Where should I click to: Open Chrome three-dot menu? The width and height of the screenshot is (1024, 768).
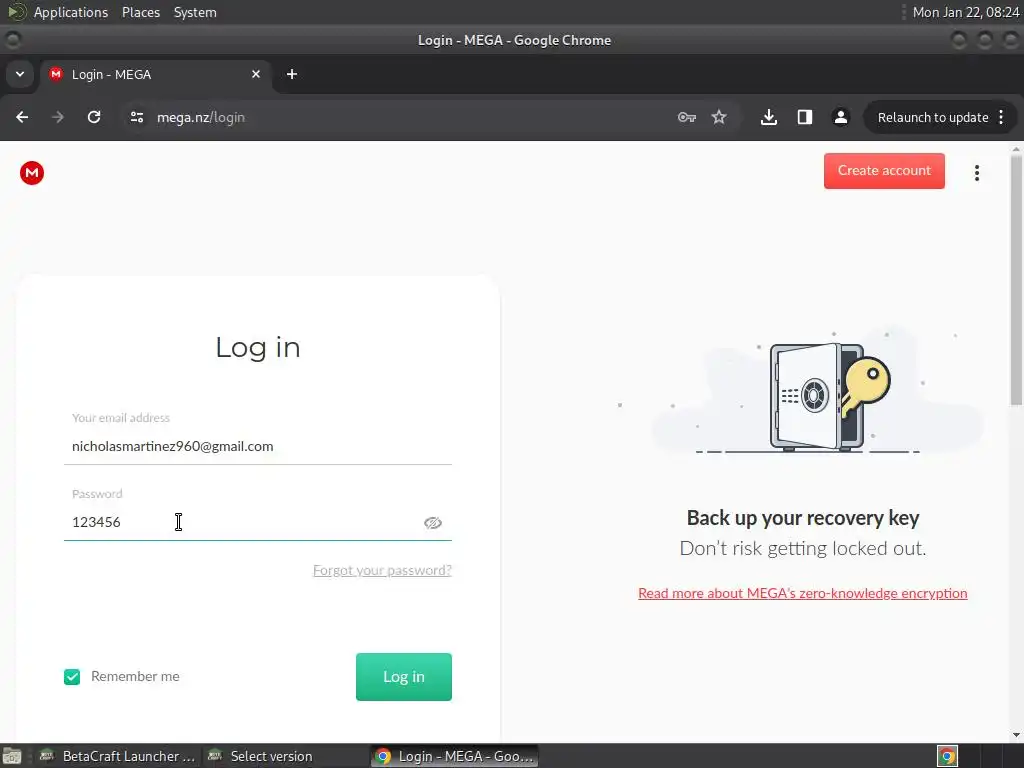[x=1001, y=118]
